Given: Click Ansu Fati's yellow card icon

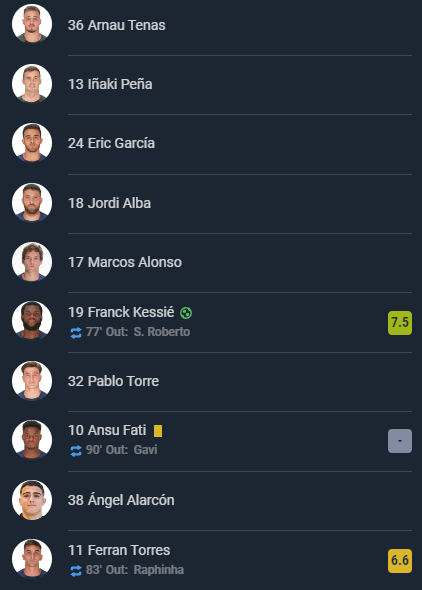Looking at the screenshot, I should click(158, 431).
